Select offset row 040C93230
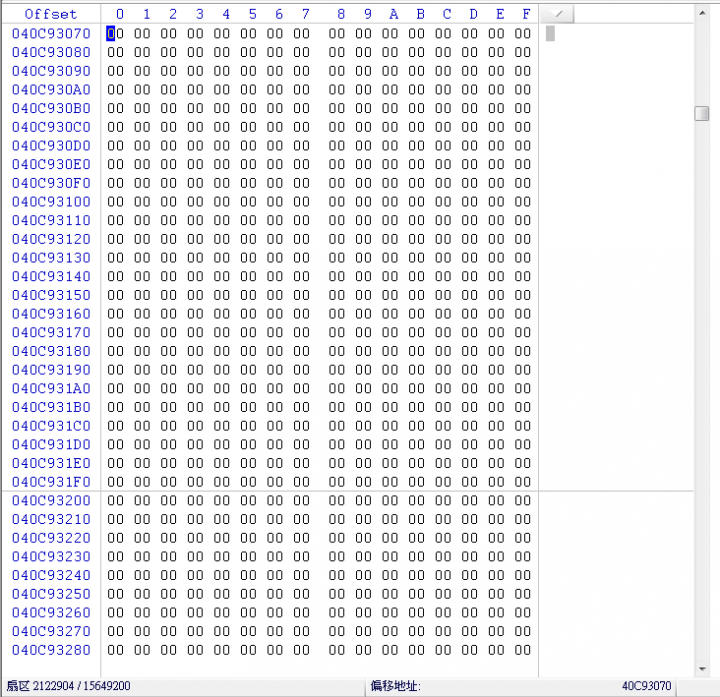 [x=51, y=556]
